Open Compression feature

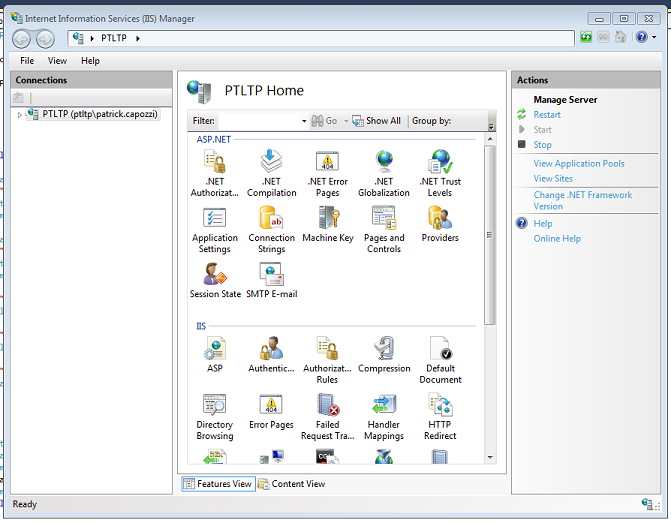coord(384,355)
